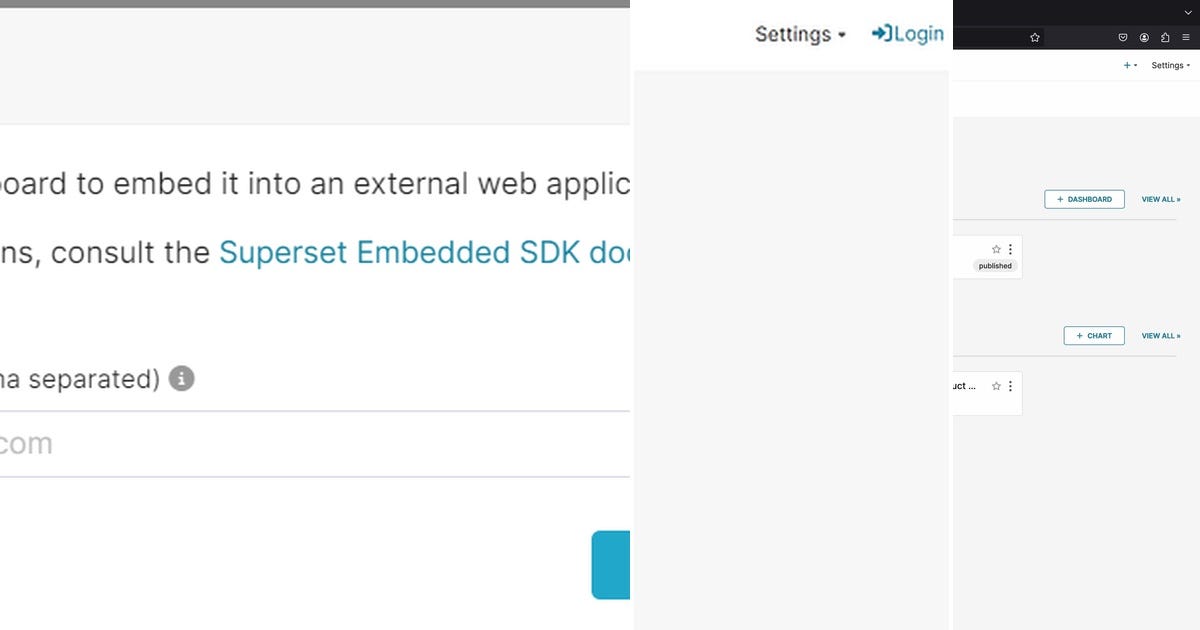Screen dimensions: 1200x630
Task: Create a new dashboard with + DASHBOARD
Action: click(1084, 199)
